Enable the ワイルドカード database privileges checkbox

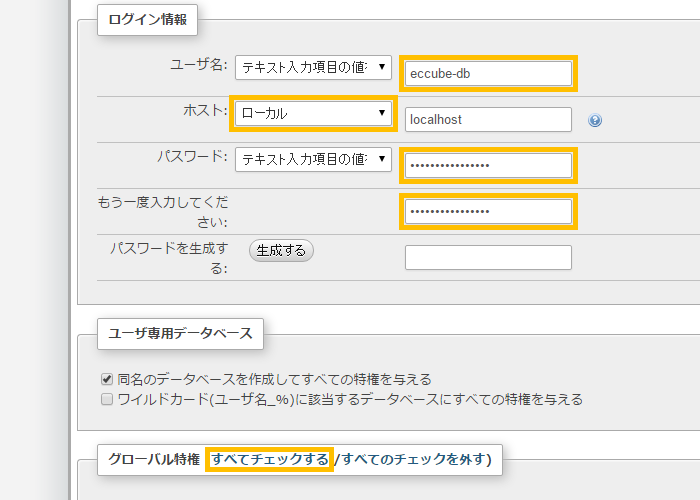tap(107, 399)
